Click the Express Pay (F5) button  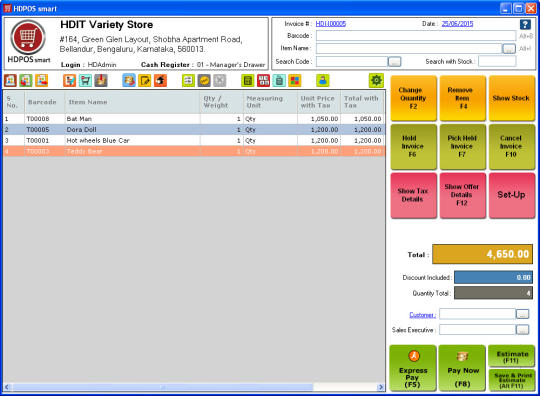pos(413,368)
